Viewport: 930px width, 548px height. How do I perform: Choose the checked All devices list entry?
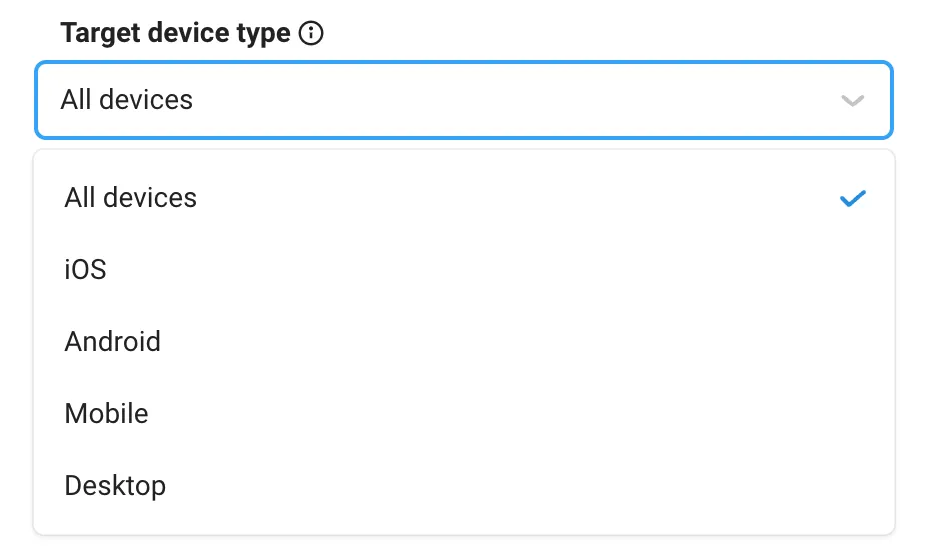[x=464, y=197]
